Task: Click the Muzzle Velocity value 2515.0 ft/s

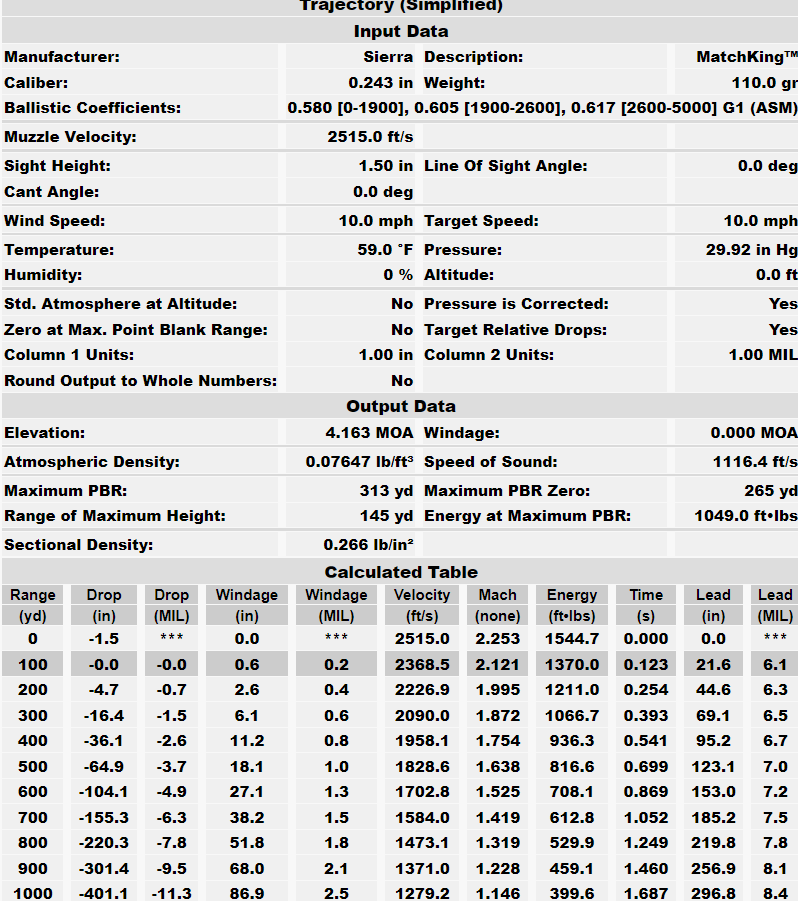Action: 370,137
